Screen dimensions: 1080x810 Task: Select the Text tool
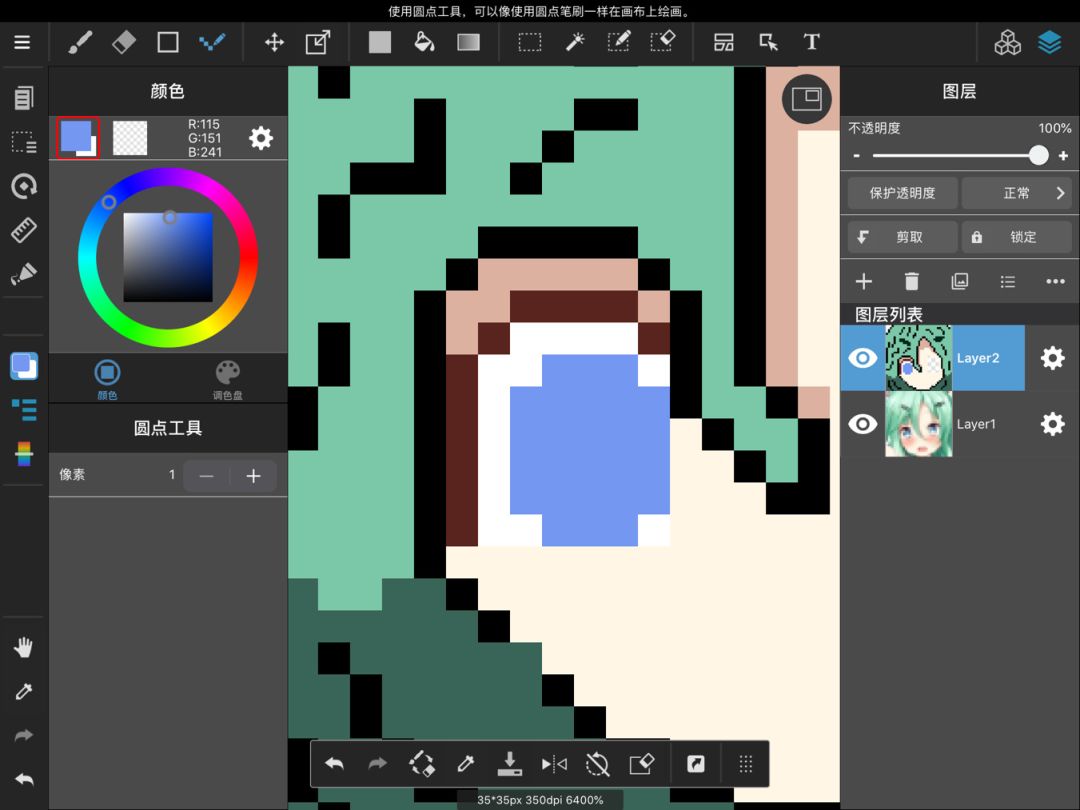click(812, 42)
